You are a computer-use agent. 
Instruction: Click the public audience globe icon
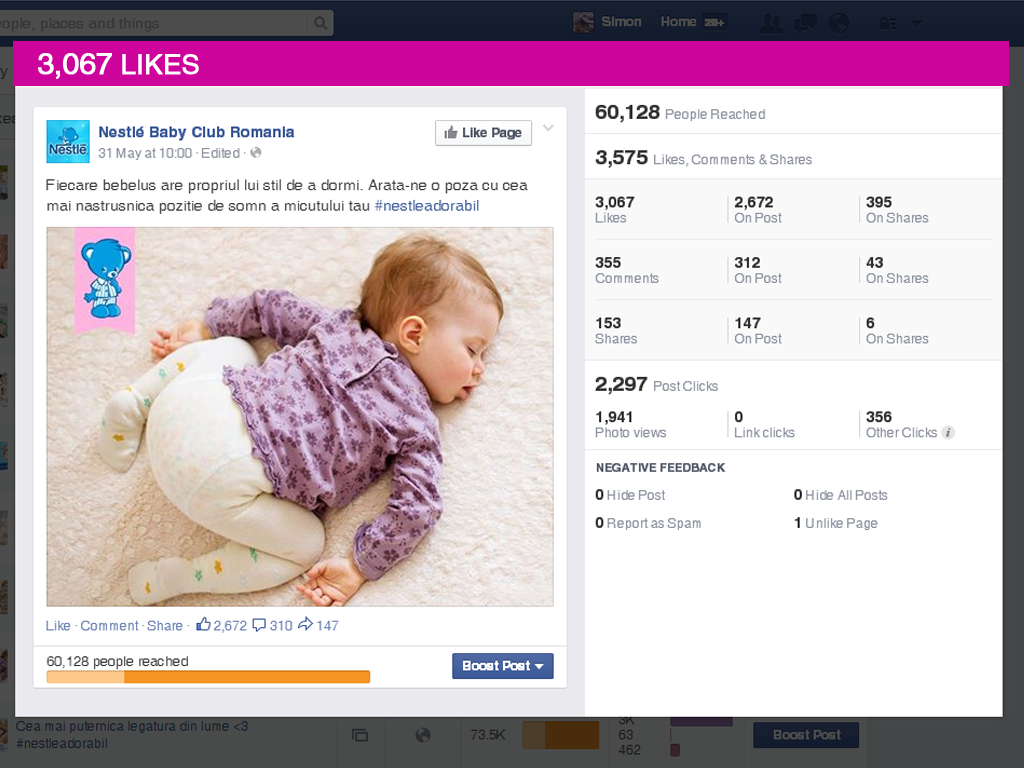point(256,153)
